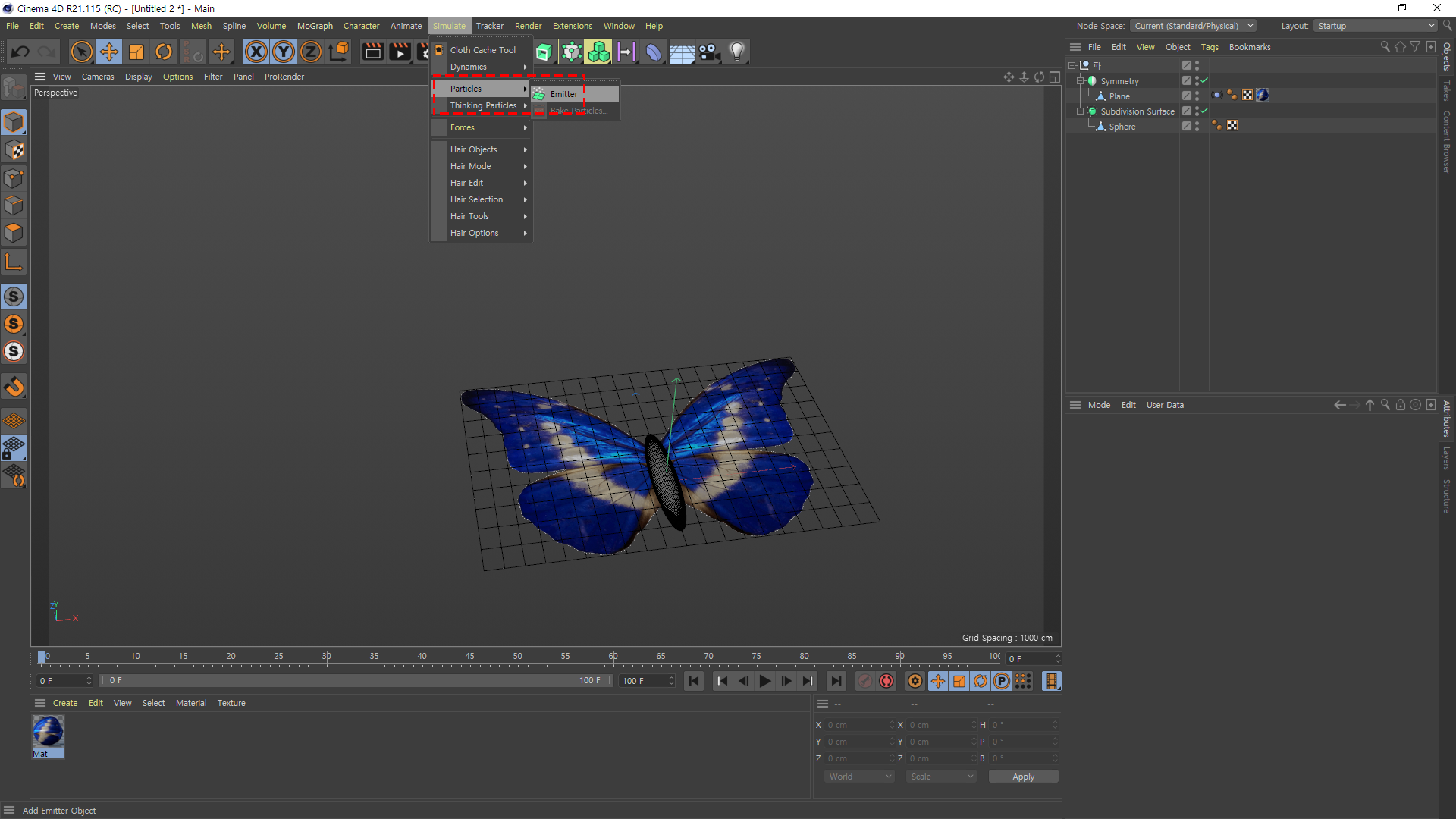Click the Undo arrow icon
Screen dimensions: 1456x819
[20, 52]
